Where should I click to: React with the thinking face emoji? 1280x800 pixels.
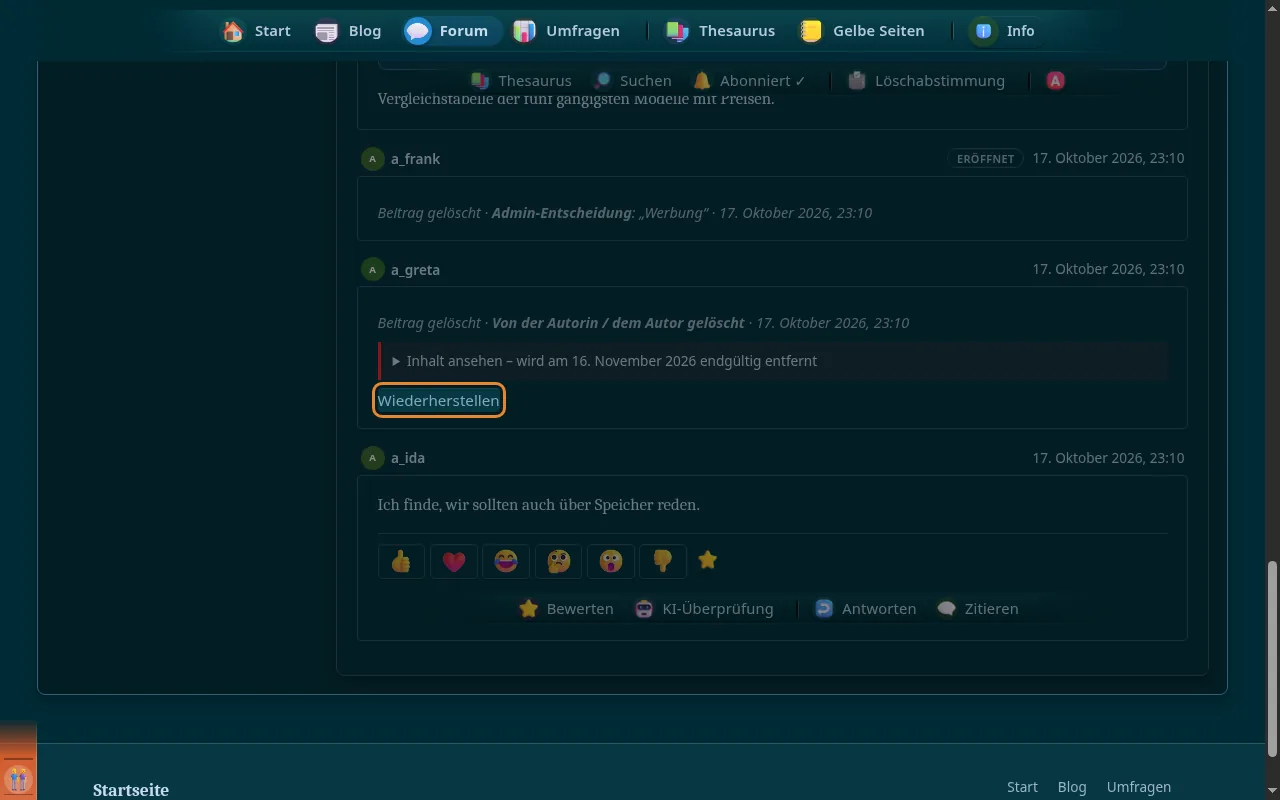(559, 561)
